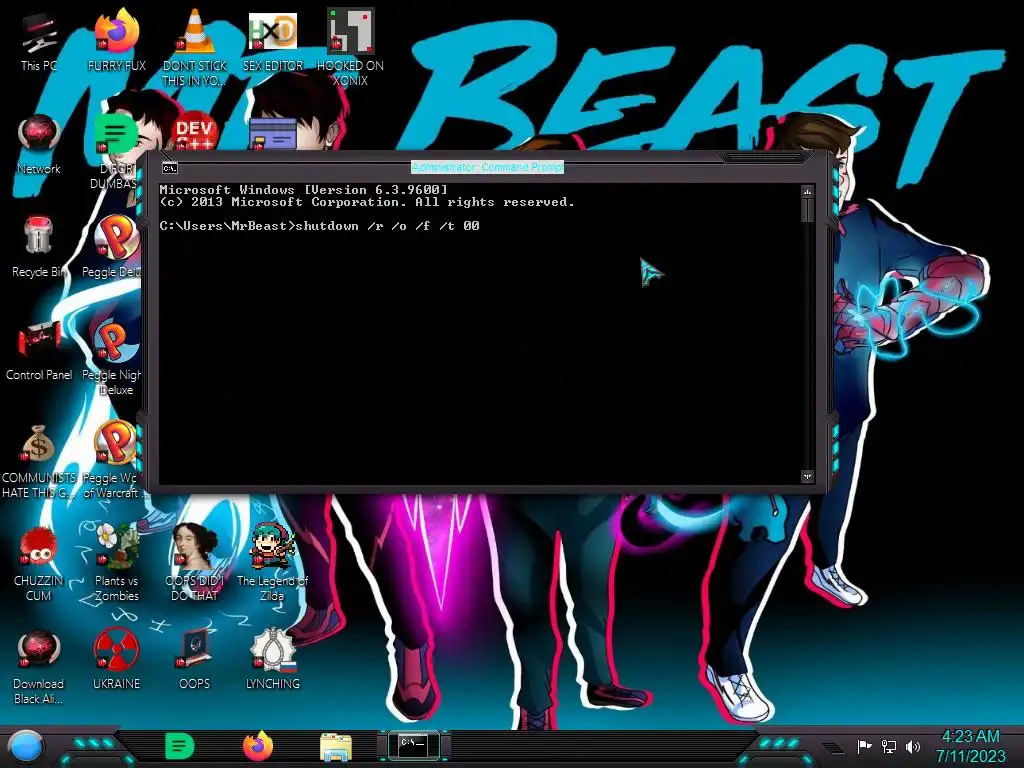Open the Network desktop icon
The height and width of the screenshot is (768, 1024).
[x=39, y=144]
